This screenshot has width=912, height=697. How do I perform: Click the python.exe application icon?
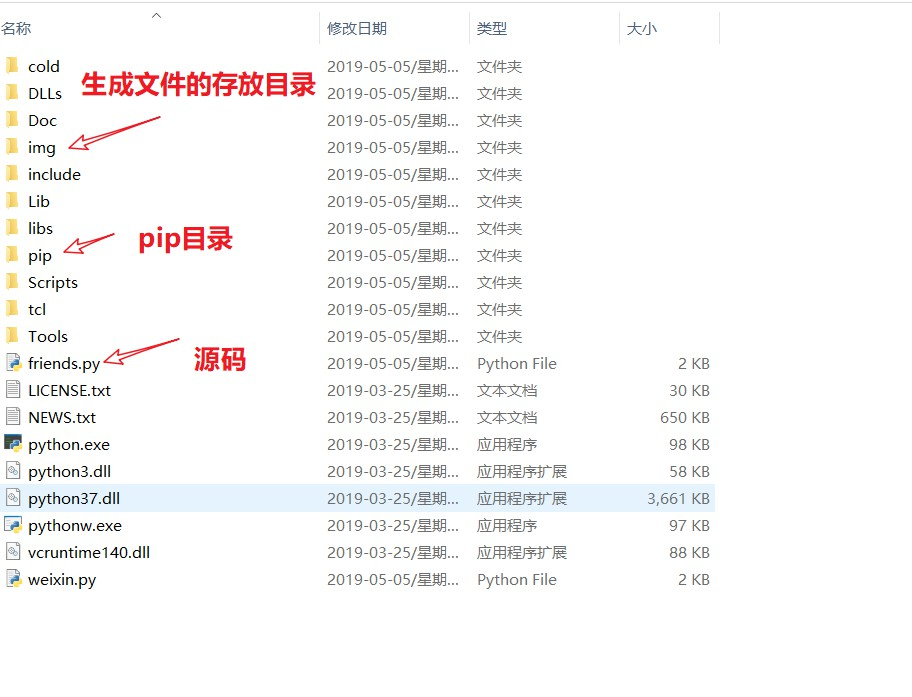[x=13, y=443]
